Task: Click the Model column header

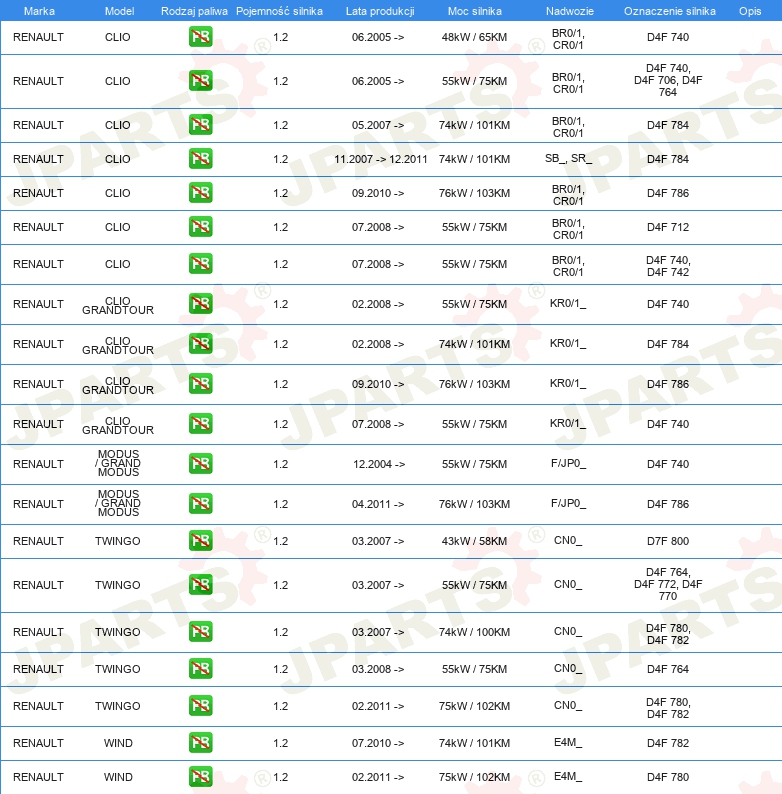Action: pyautogui.click(x=119, y=11)
